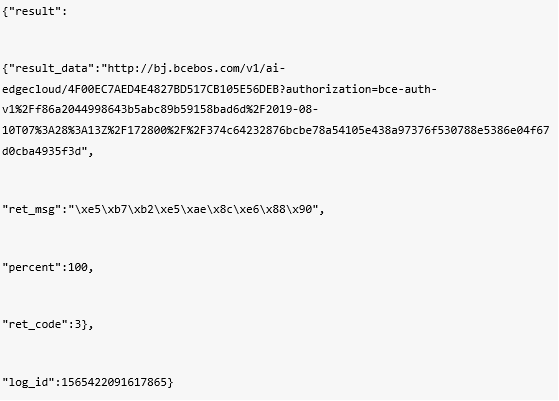Viewport: 559px width, 401px height.
Task: Click the ret_code value 3
Action: point(78,324)
